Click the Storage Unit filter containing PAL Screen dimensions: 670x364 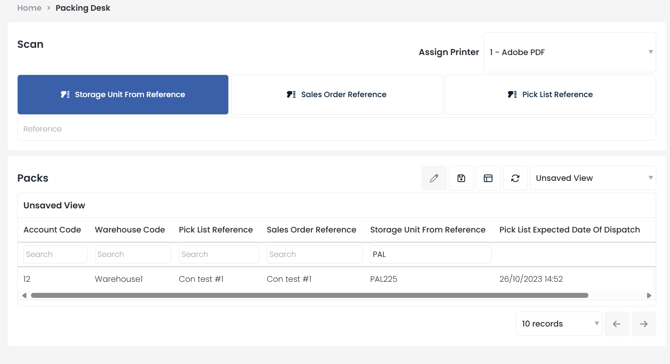[x=431, y=254]
